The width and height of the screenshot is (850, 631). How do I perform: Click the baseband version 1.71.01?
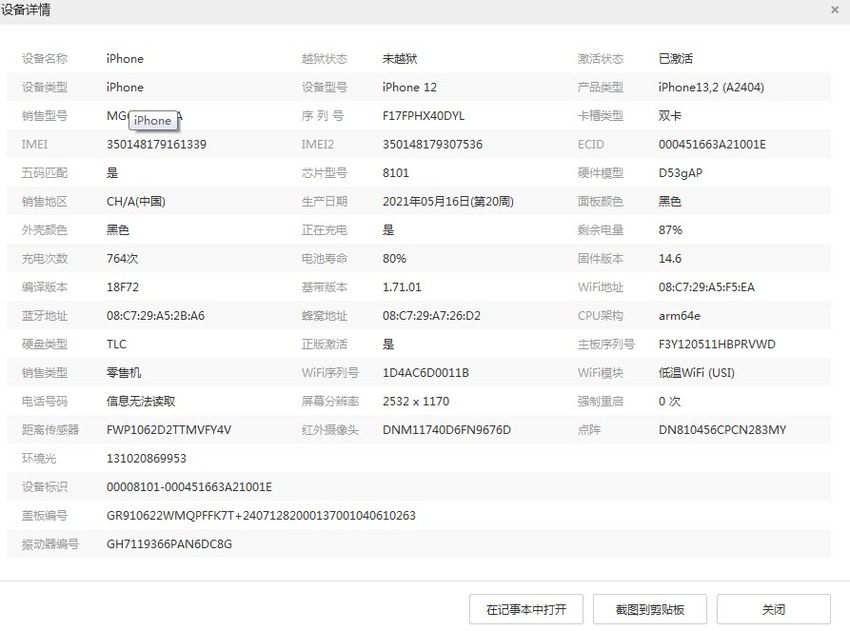[402, 287]
